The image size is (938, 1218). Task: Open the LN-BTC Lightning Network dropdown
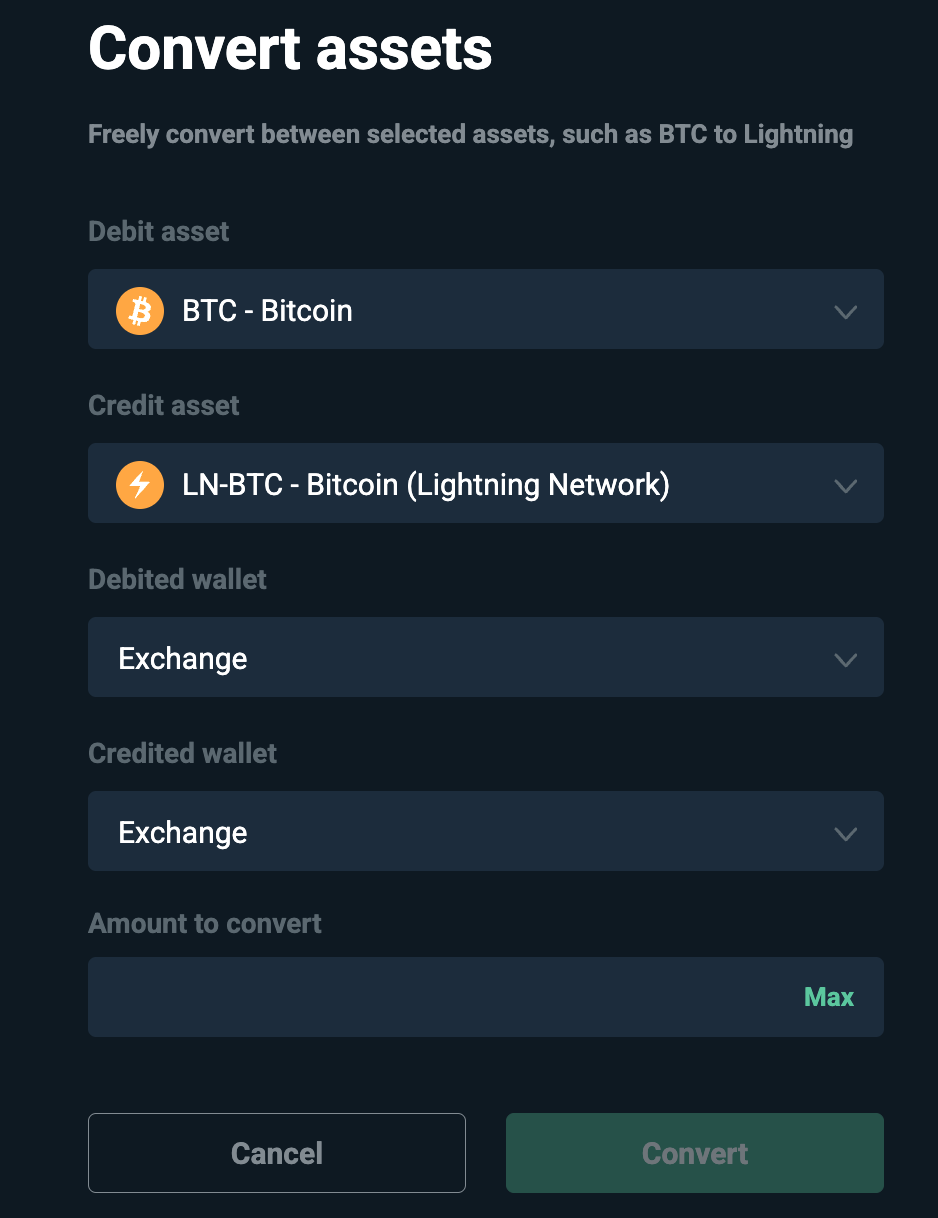tap(486, 483)
